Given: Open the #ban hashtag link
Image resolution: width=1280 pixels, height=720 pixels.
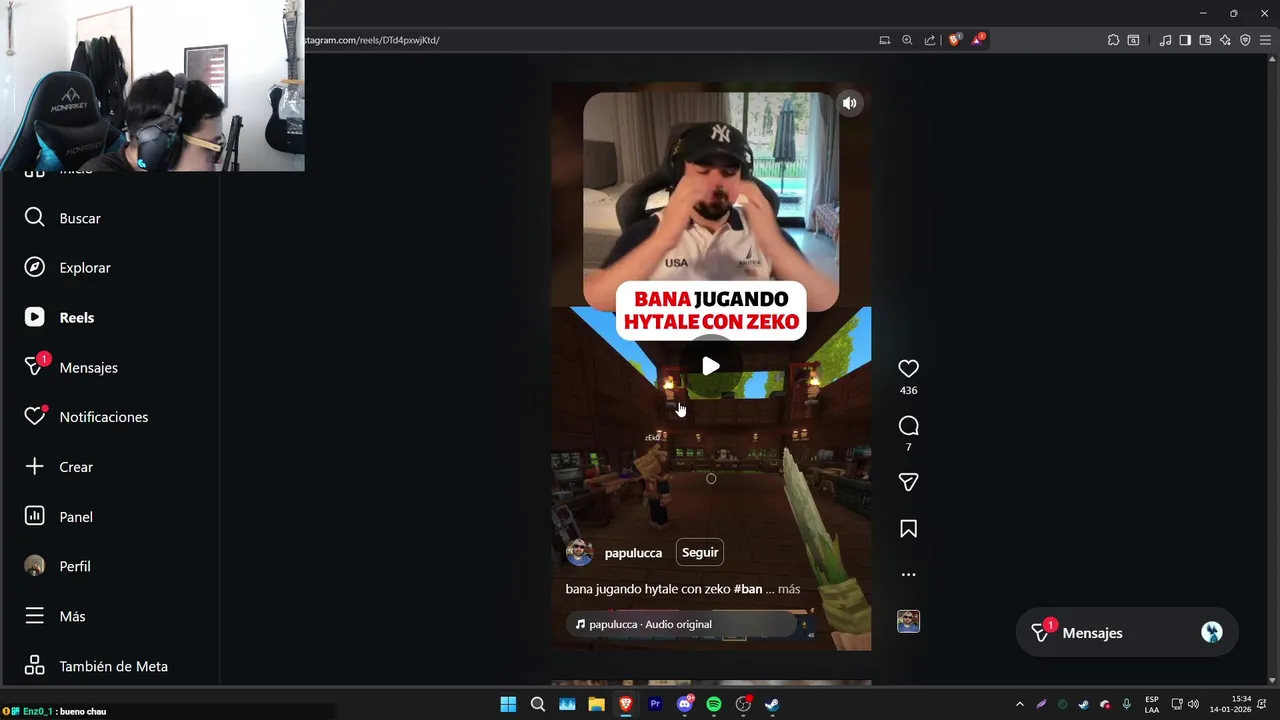Looking at the screenshot, I should coord(748,589).
